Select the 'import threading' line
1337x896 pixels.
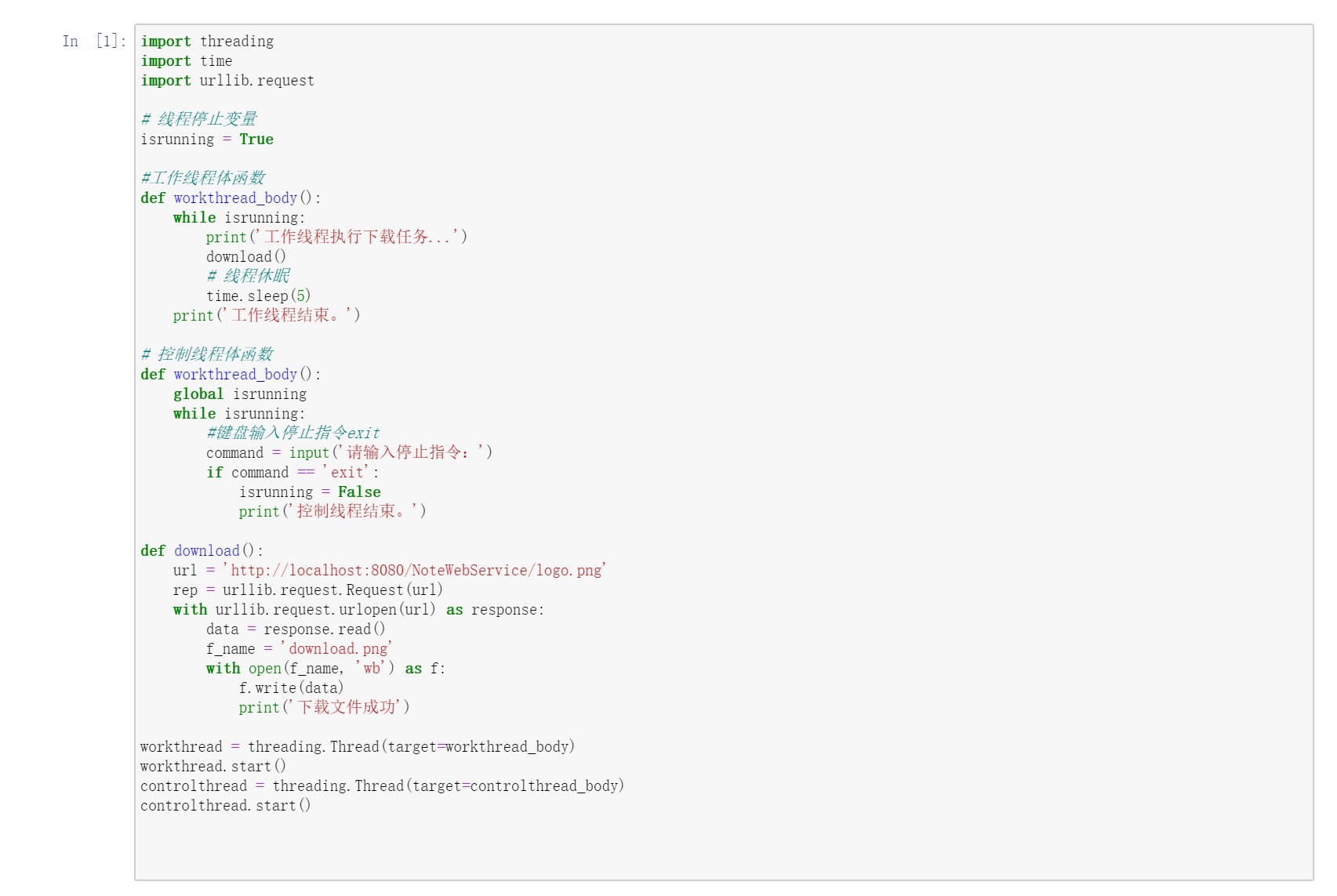pyautogui.click(x=207, y=41)
